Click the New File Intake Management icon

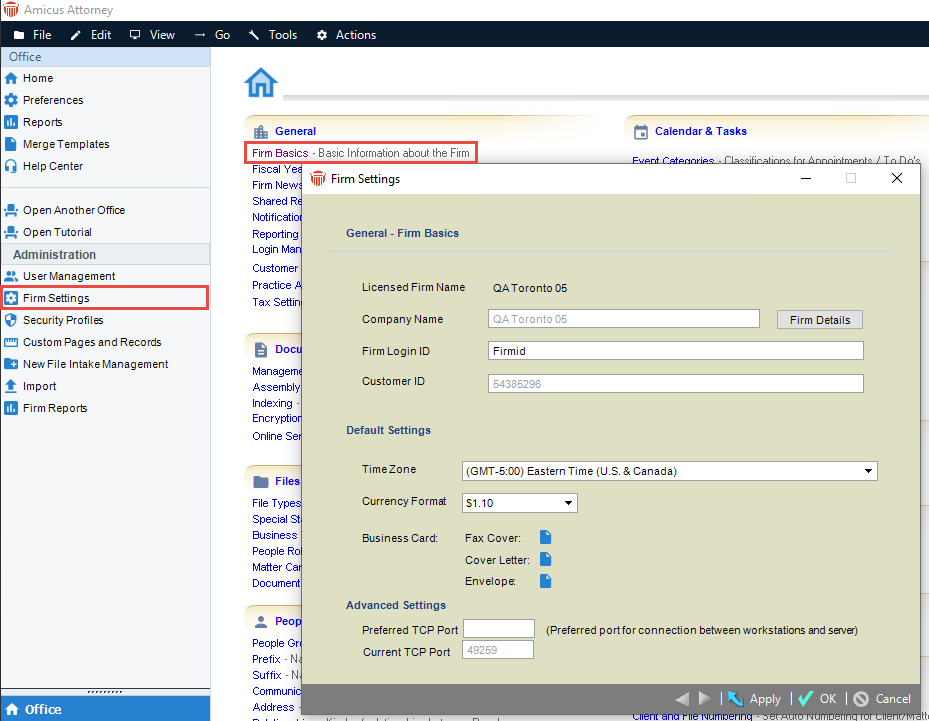click(x=11, y=364)
